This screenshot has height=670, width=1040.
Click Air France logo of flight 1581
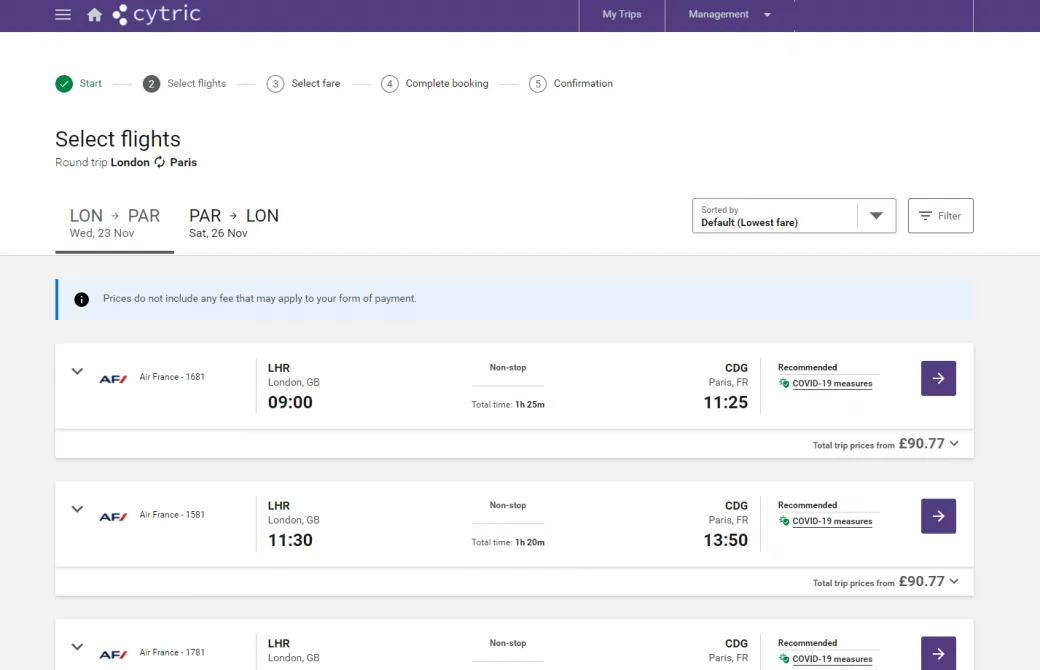(113, 517)
